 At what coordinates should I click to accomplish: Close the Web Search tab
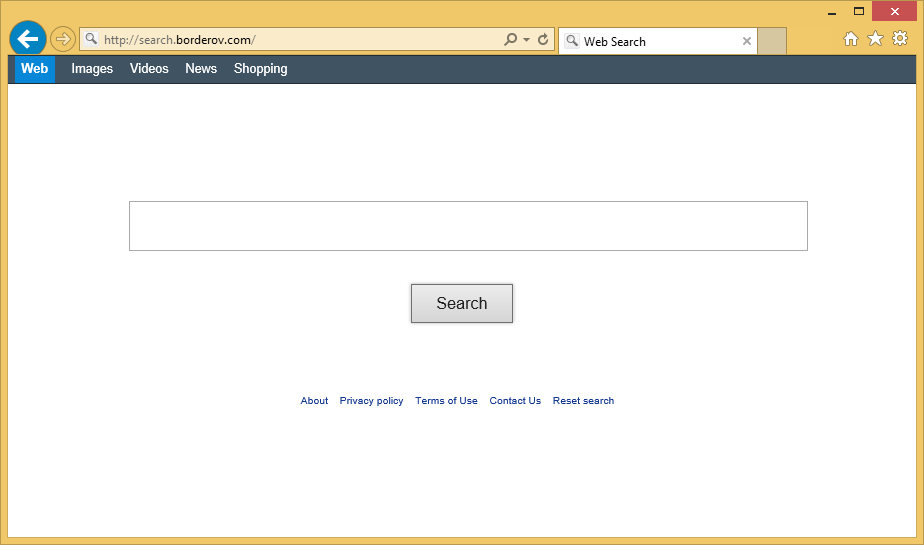(746, 41)
